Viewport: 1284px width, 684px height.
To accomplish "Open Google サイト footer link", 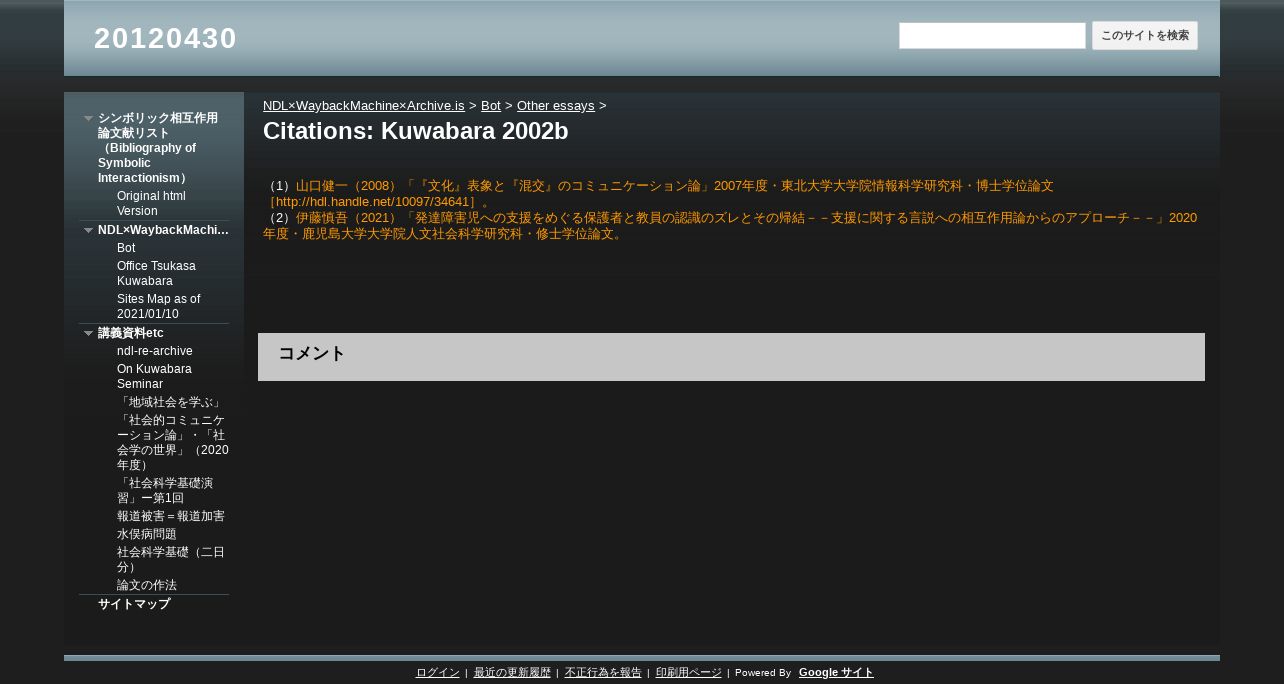I will coord(836,673).
